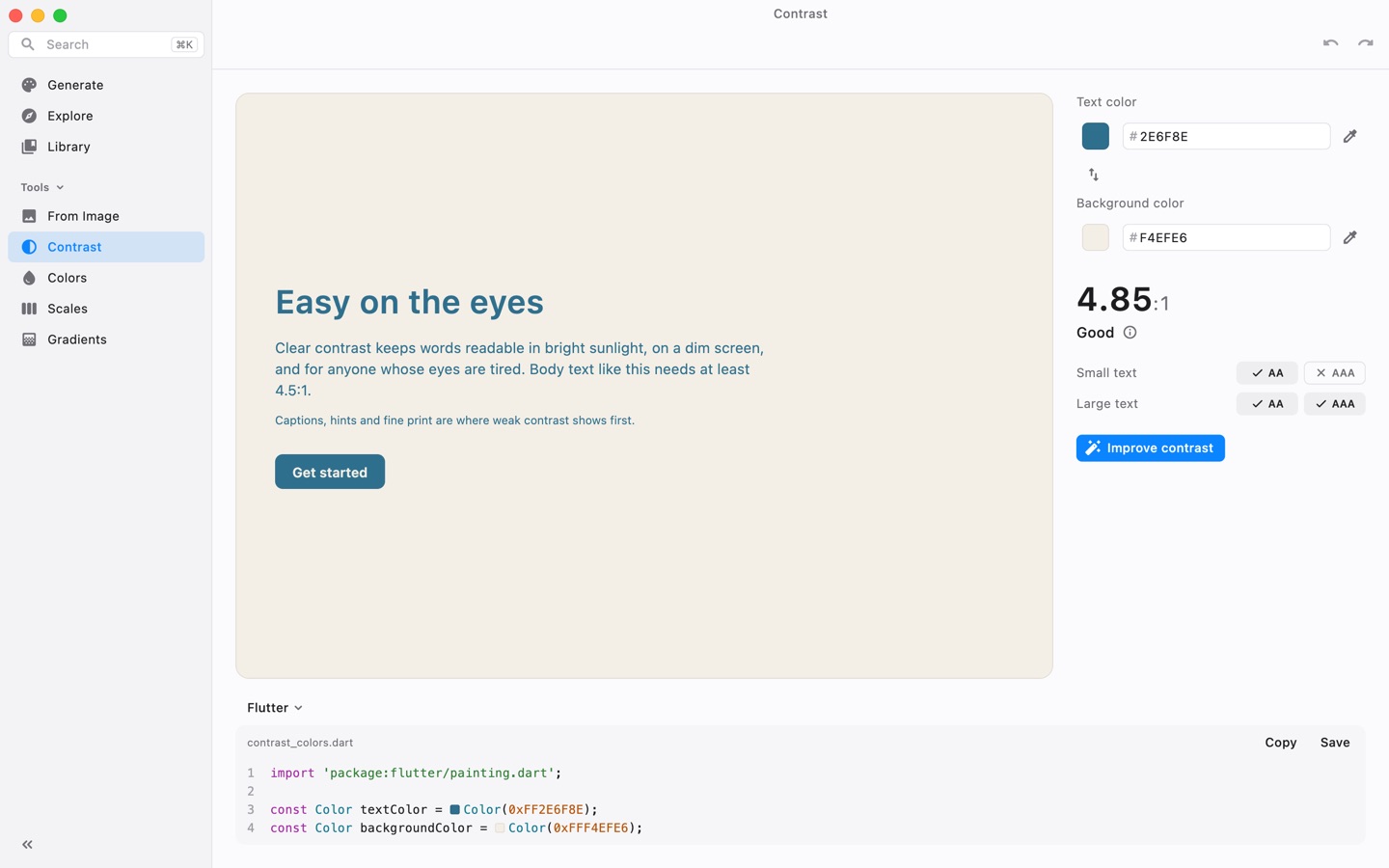Screen dimensions: 1389x868
Task: Click the Colors droplet icon
Action: point(29,278)
